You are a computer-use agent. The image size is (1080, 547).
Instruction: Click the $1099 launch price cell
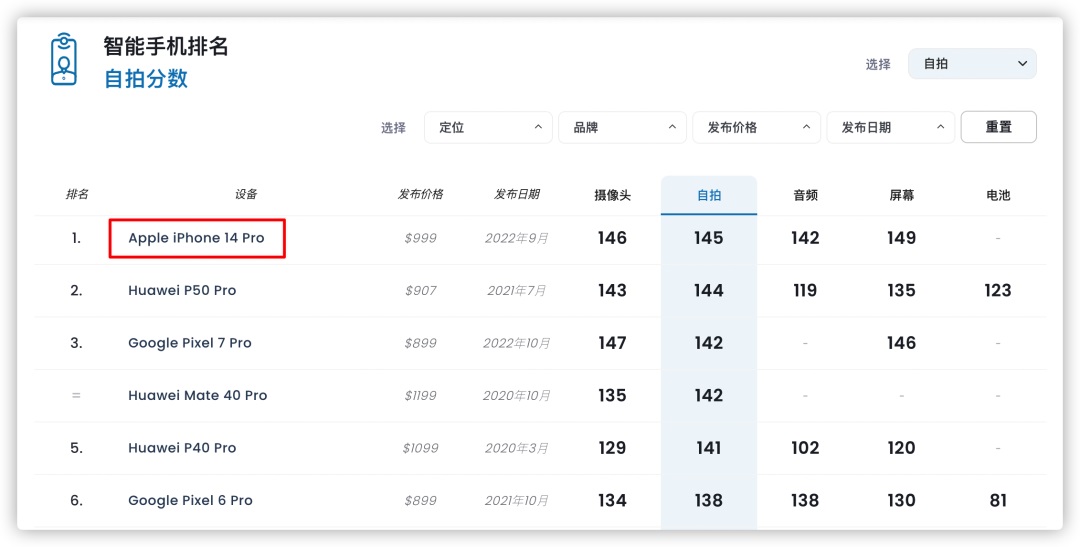click(420, 448)
